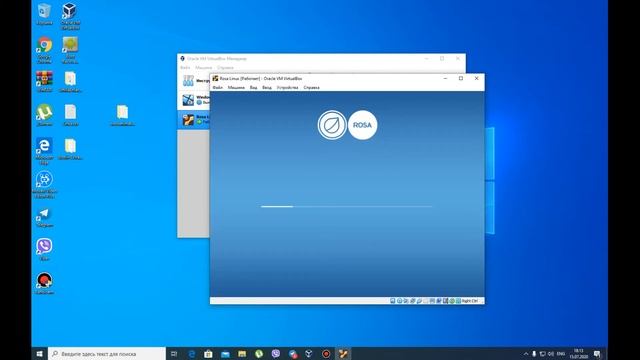Focus the taskbar search box

(x=107, y=353)
